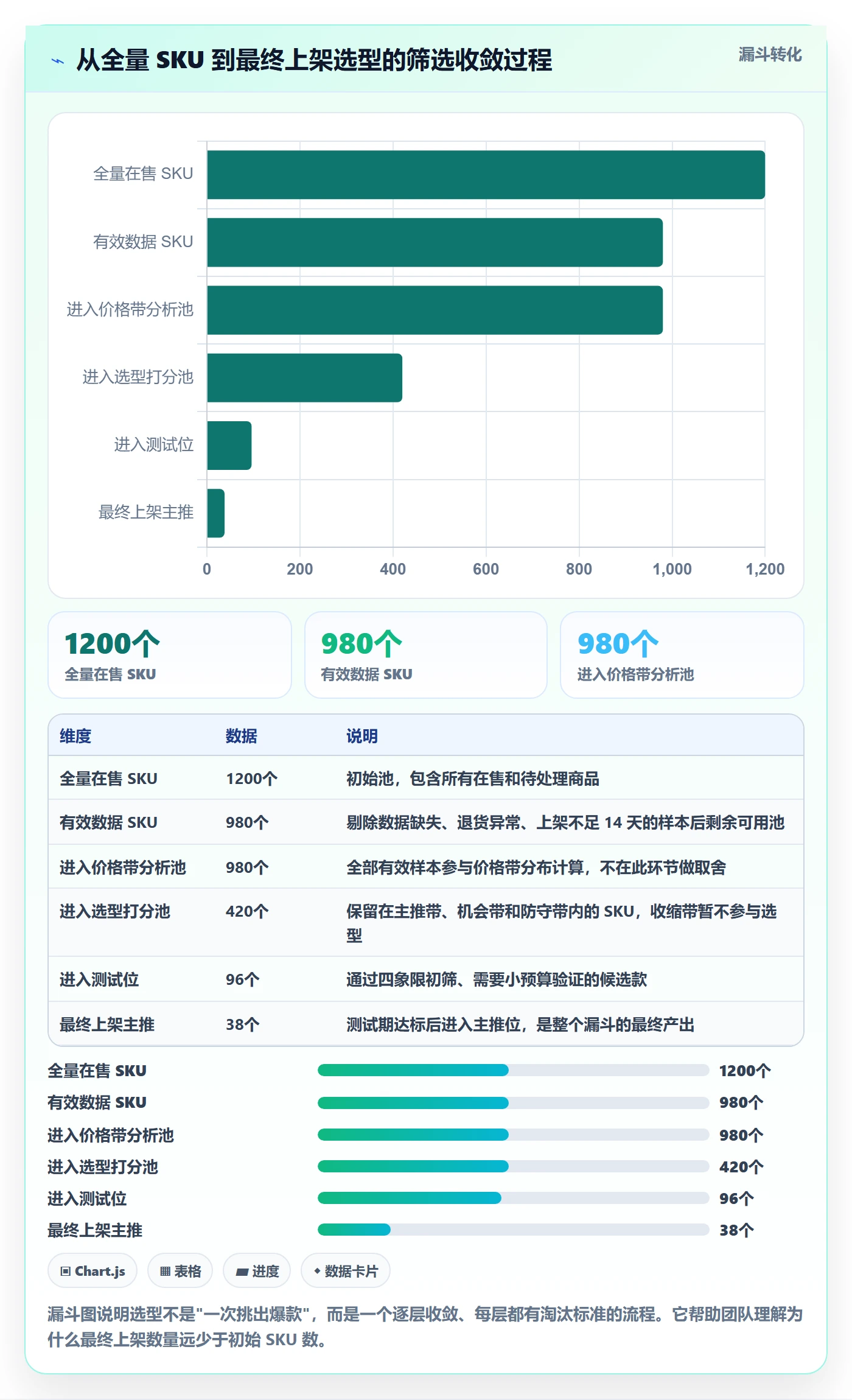Select the 1200个 cell in the table
Image resolution: width=852 pixels, height=1400 pixels.
pyautogui.click(x=252, y=779)
